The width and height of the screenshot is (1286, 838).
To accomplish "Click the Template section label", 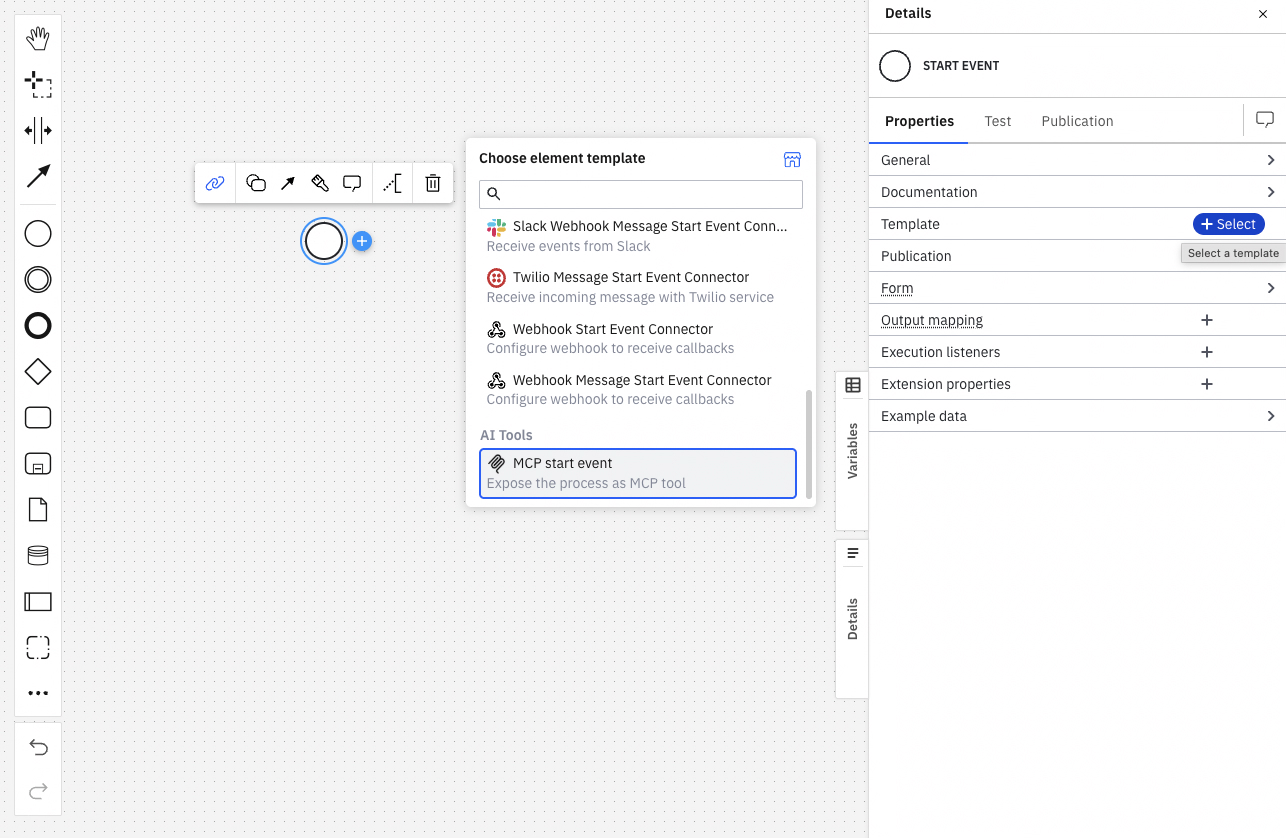I will 910,224.
